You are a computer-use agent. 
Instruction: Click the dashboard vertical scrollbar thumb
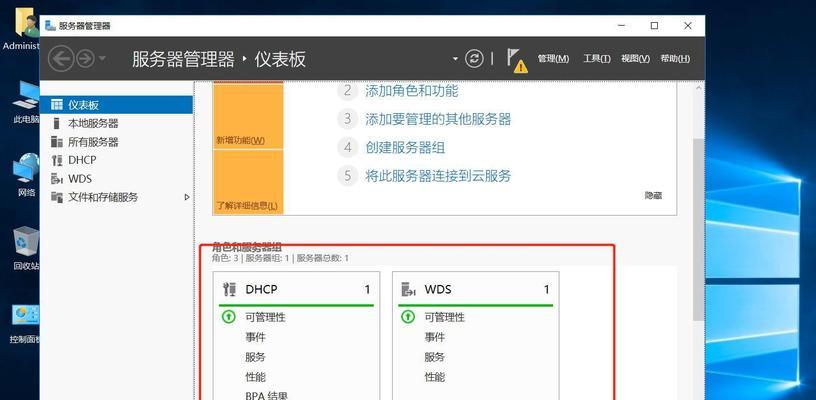[698, 229]
